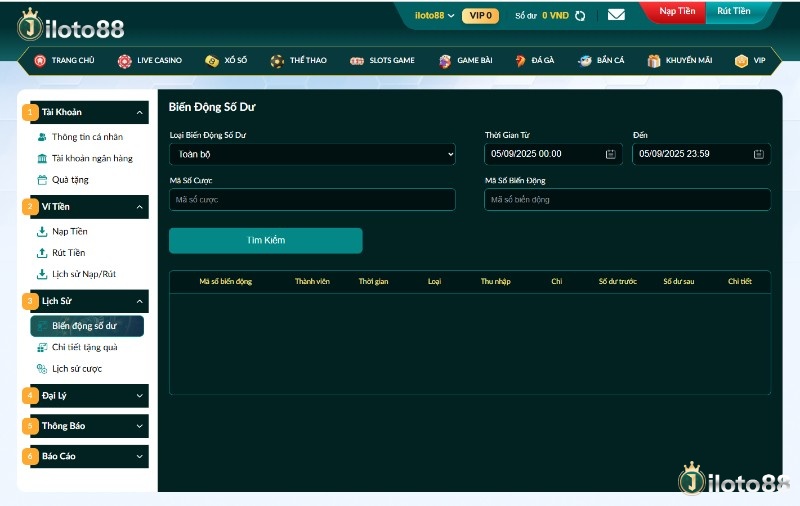Click the Rút Tiền upload icon in sidebar
Viewport: 800px width, 506px height.
pos(42,253)
